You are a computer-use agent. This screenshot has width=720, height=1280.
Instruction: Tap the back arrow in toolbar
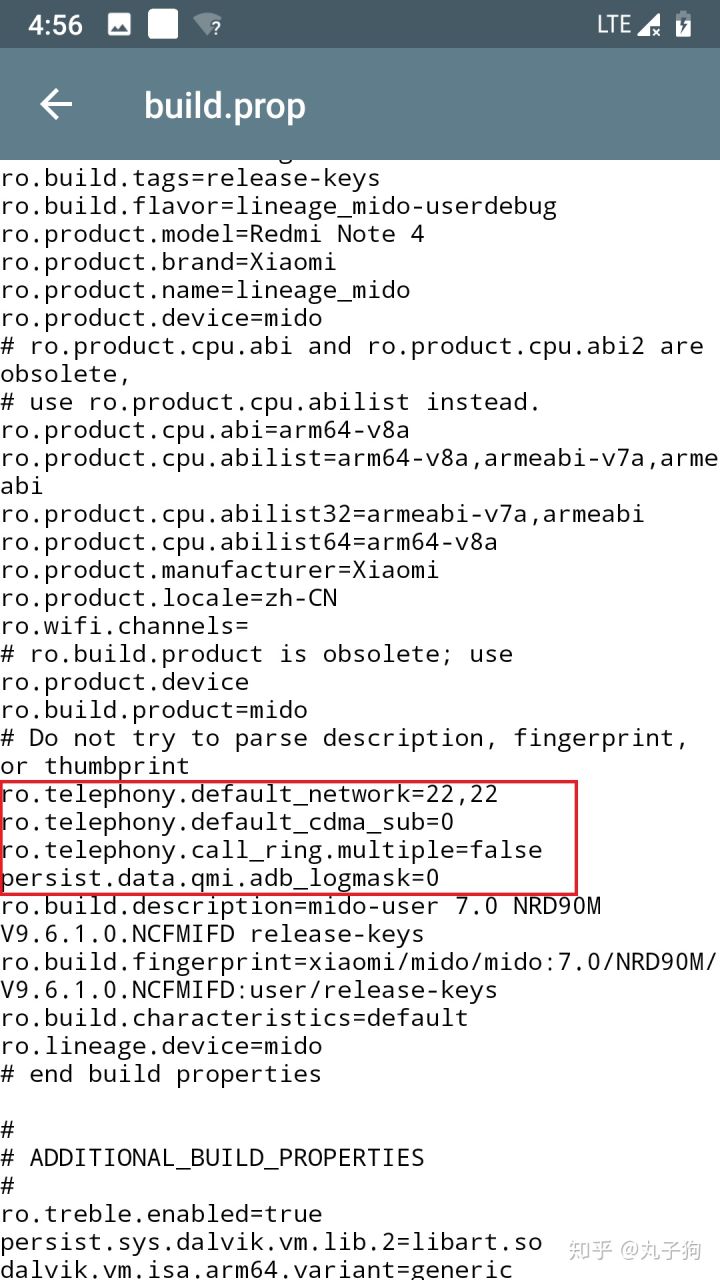pyautogui.click(x=56, y=104)
